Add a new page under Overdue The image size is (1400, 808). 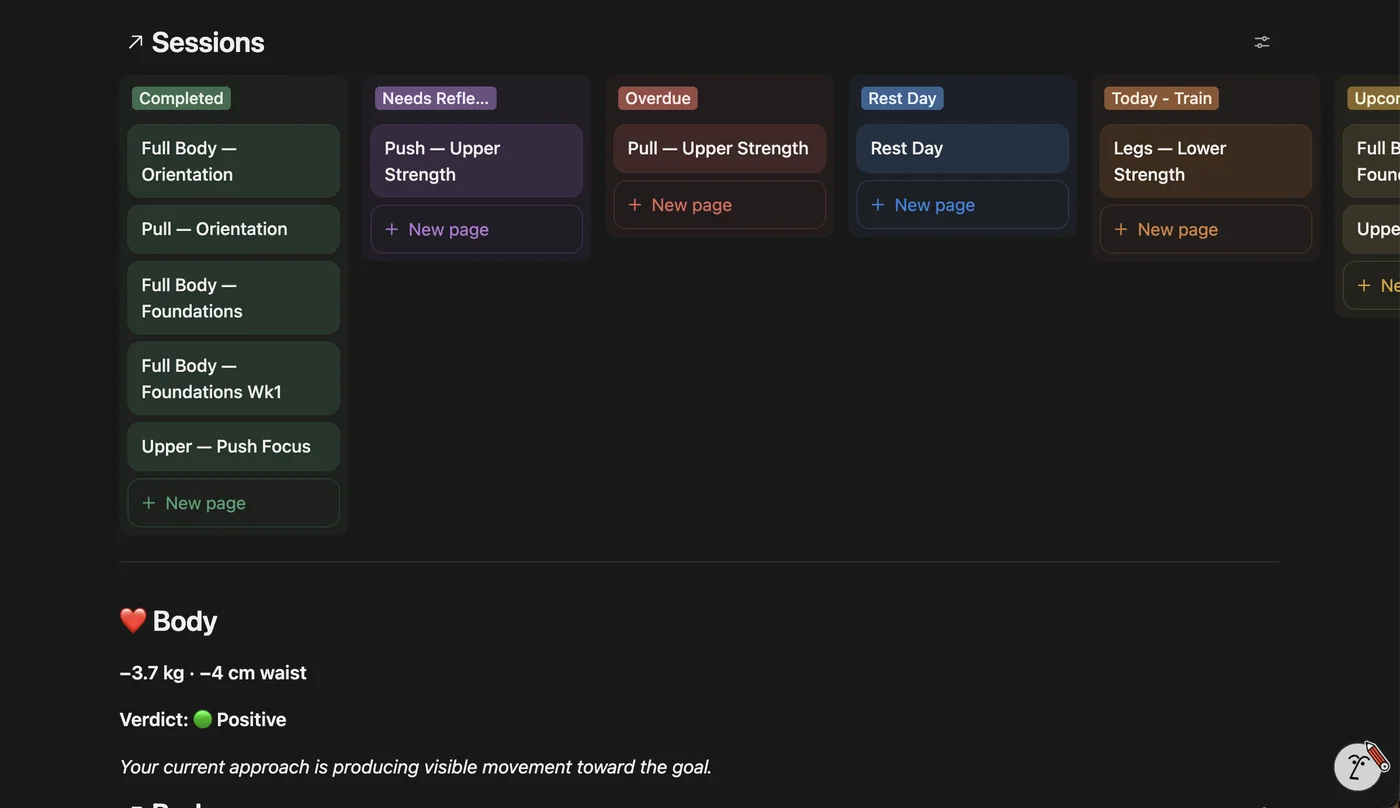click(720, 205)
